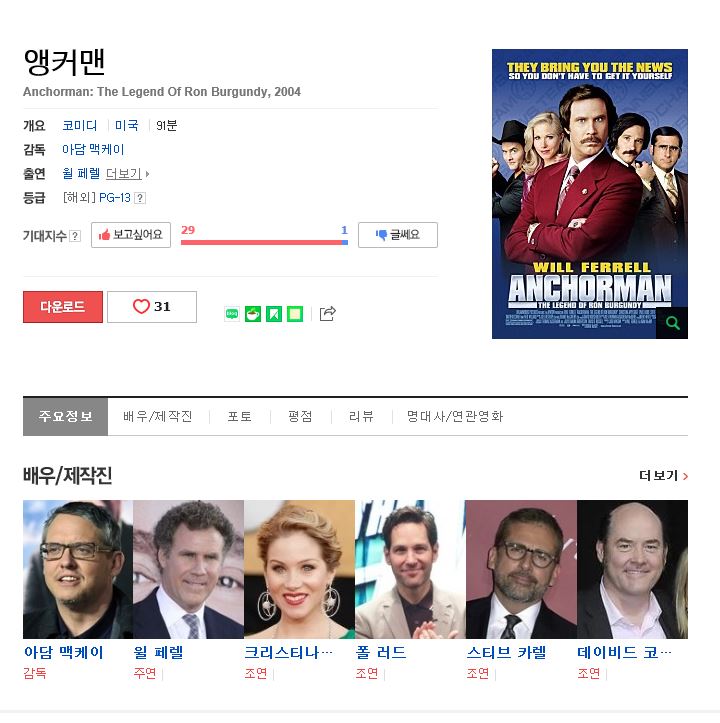Click the yellow memo share icon
Screen dimensions: 720x723
[295, 314]
